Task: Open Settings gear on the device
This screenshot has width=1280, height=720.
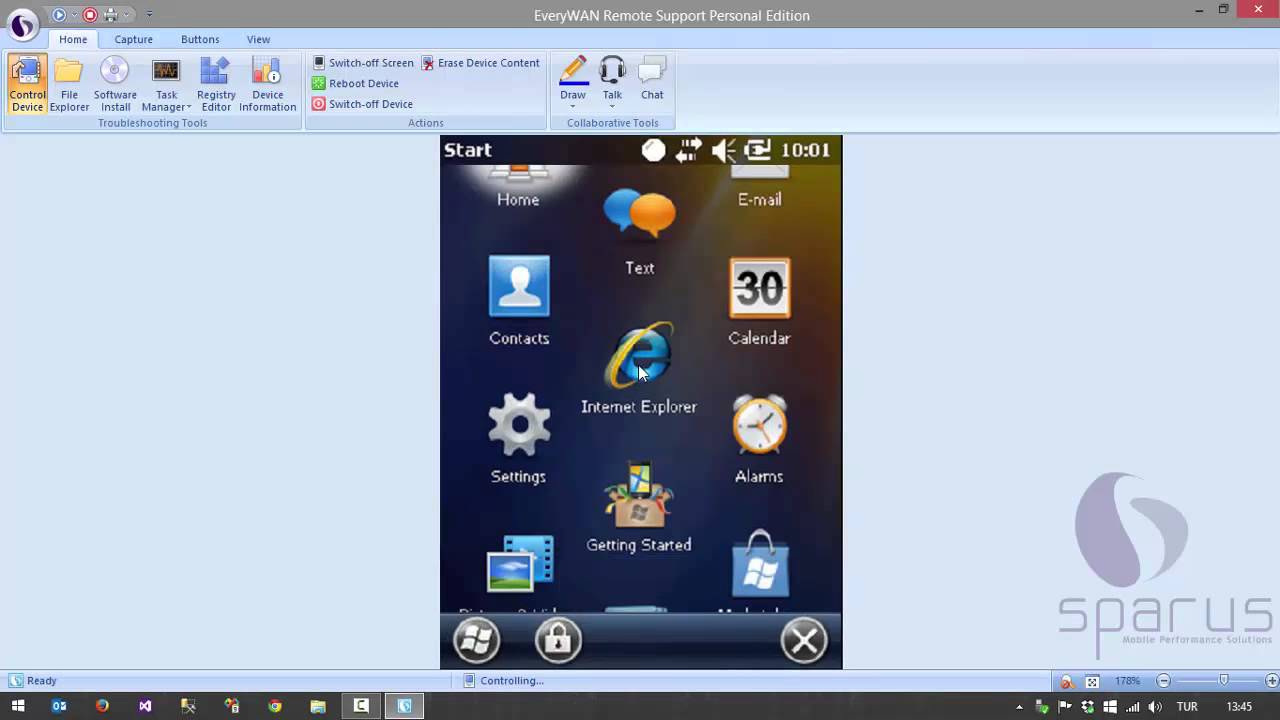Action: (519, 438)
